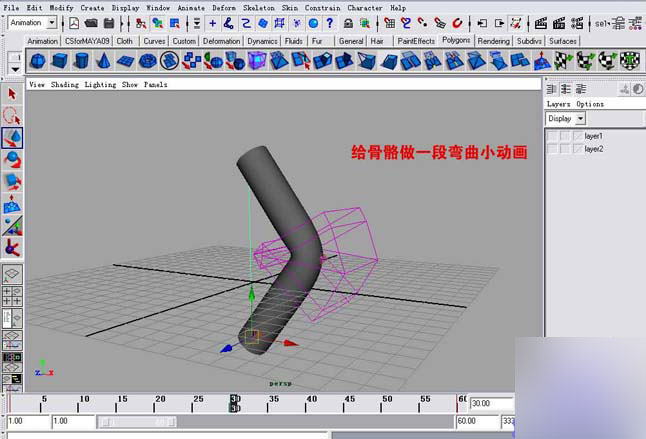
Task: Create a polygon cone from shelf
Action: click(x=104, y=61)
